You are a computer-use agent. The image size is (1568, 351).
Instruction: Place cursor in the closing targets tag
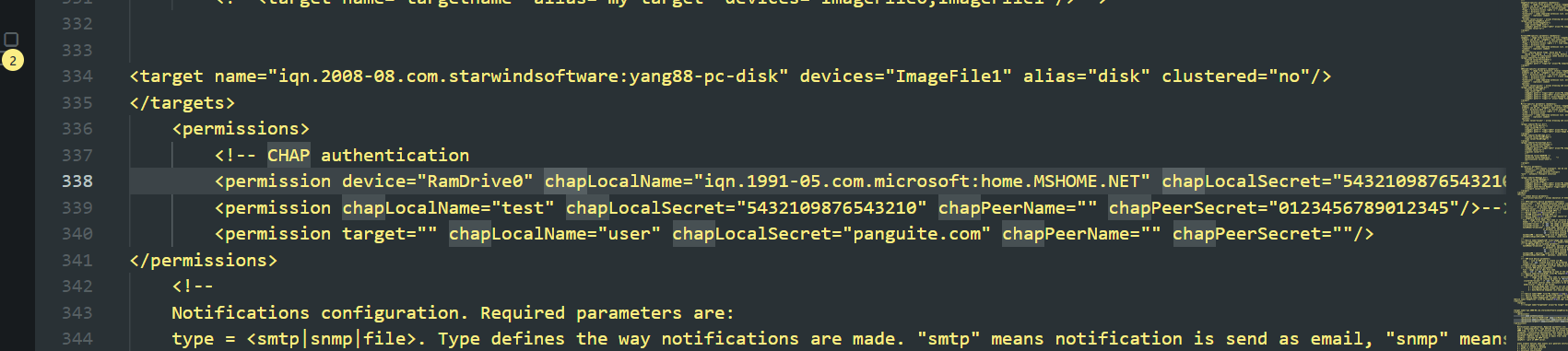tap(183, 103)
